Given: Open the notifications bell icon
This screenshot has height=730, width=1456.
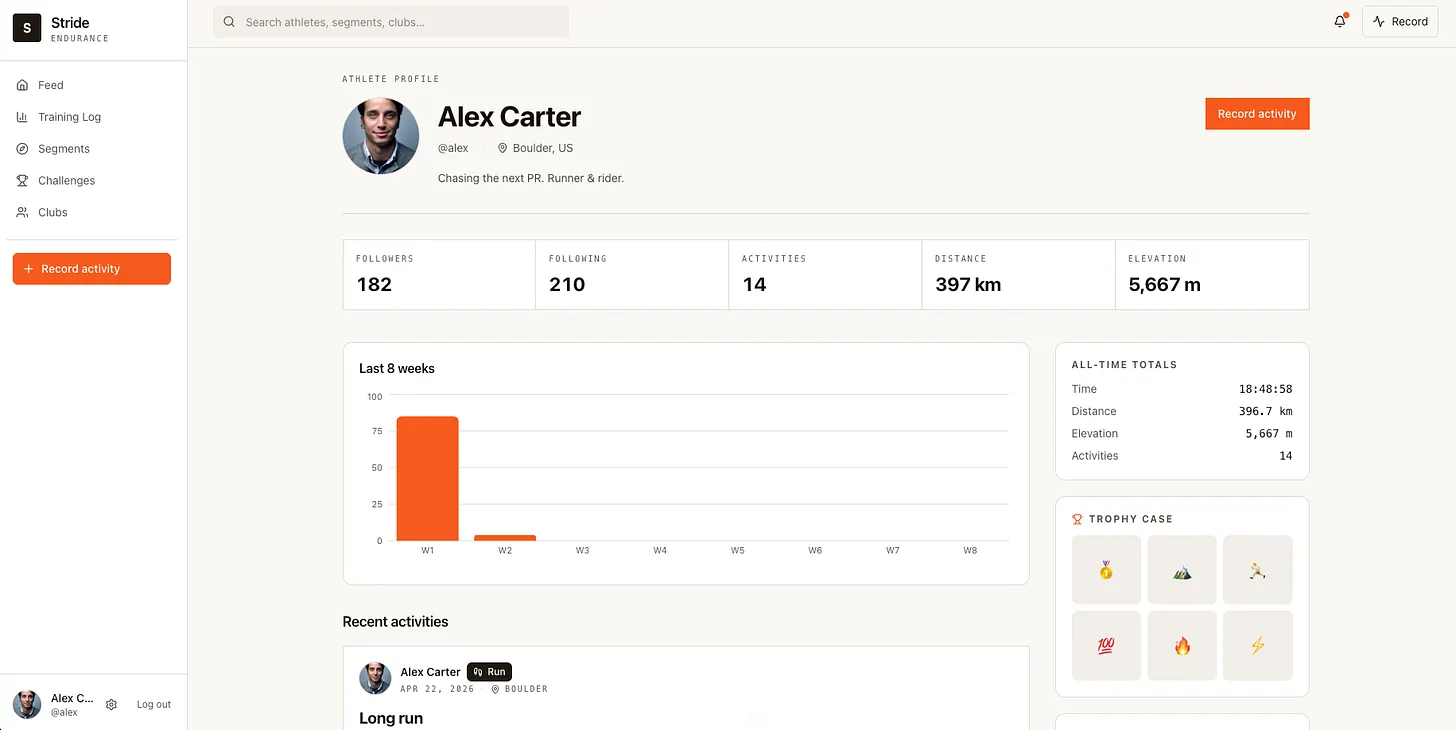Looking at the screenshot, I should (1340, 21).
